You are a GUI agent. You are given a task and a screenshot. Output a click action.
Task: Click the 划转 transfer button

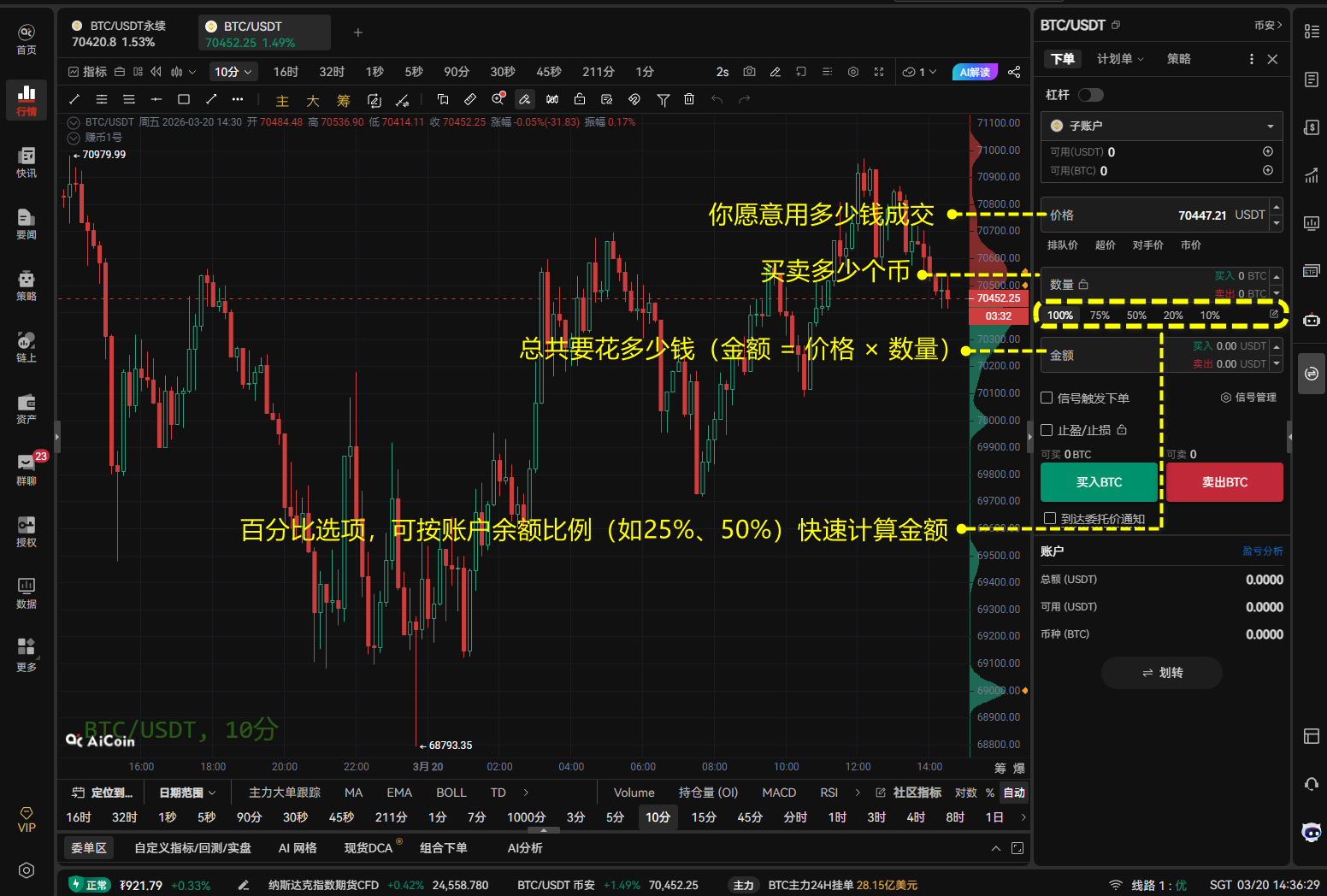click(1162, 673)
